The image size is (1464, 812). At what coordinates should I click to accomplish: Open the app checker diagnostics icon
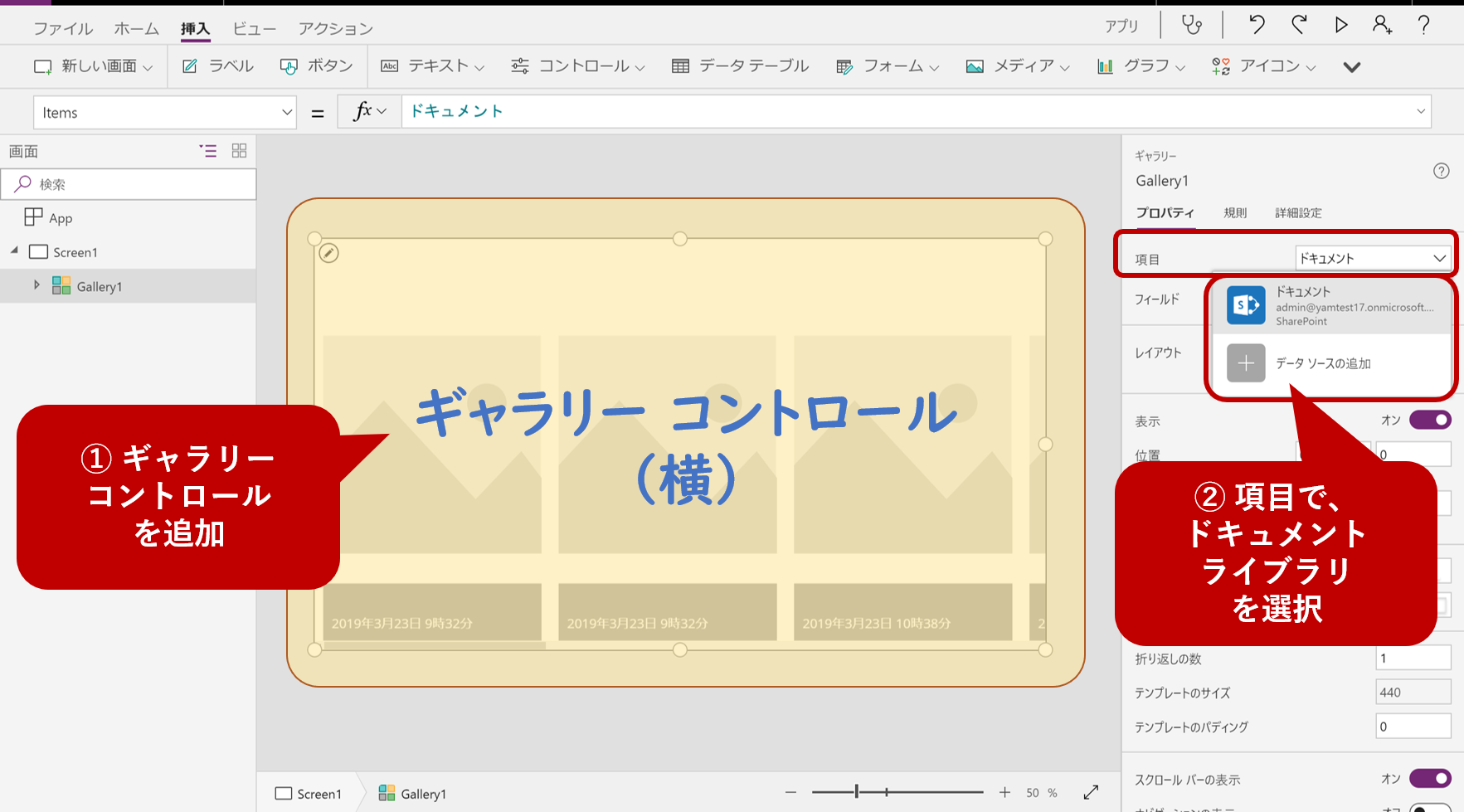pyautogui.click(x=1192, y=25)
